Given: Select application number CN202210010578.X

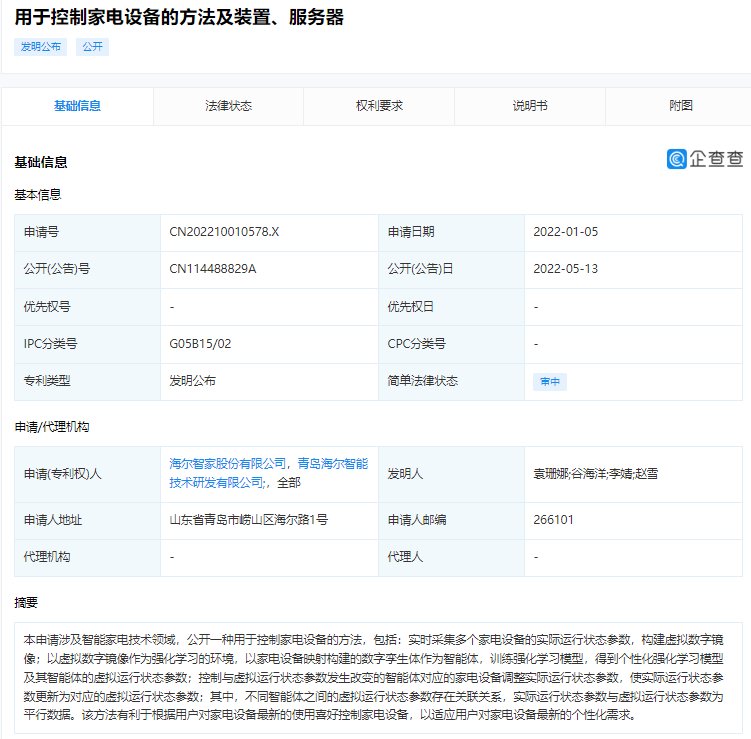Looking at the screenshot, I should [x=224, y=232].
